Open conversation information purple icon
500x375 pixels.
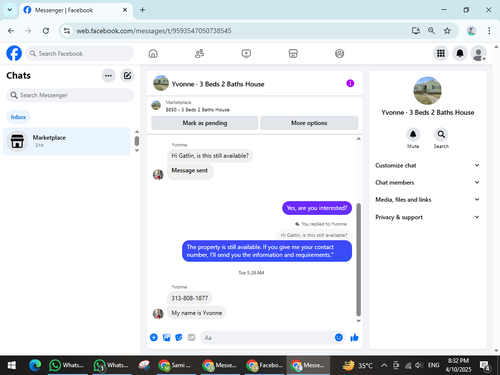(350, 83)
